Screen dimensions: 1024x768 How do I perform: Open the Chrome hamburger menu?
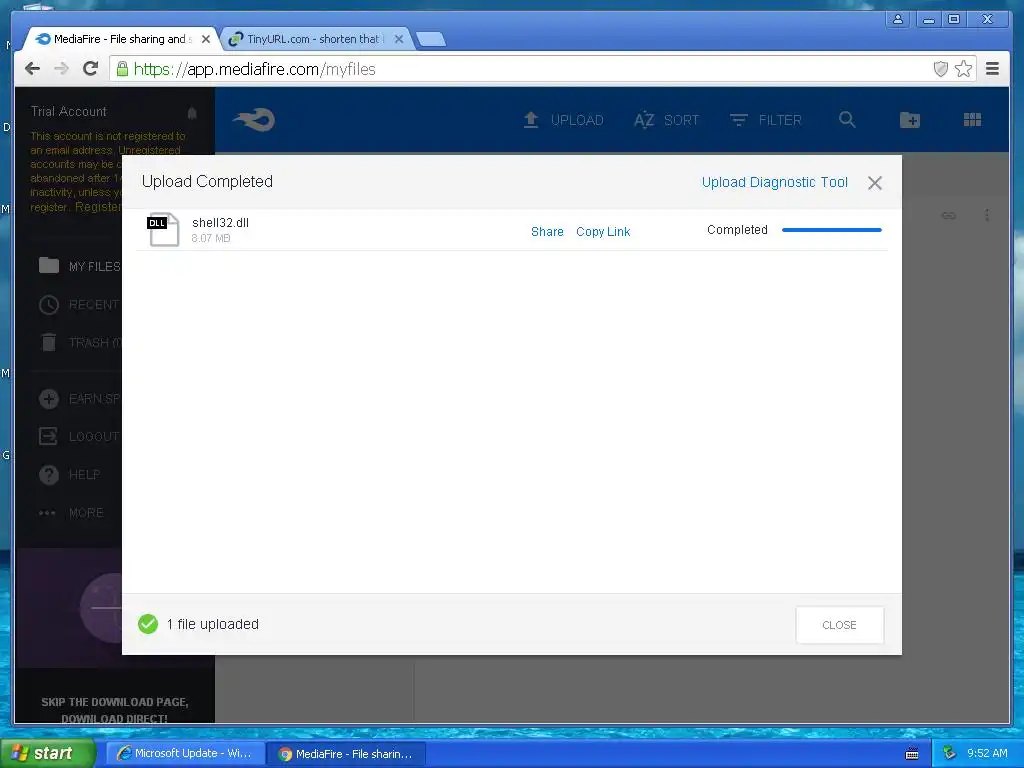tap(992, 69)
